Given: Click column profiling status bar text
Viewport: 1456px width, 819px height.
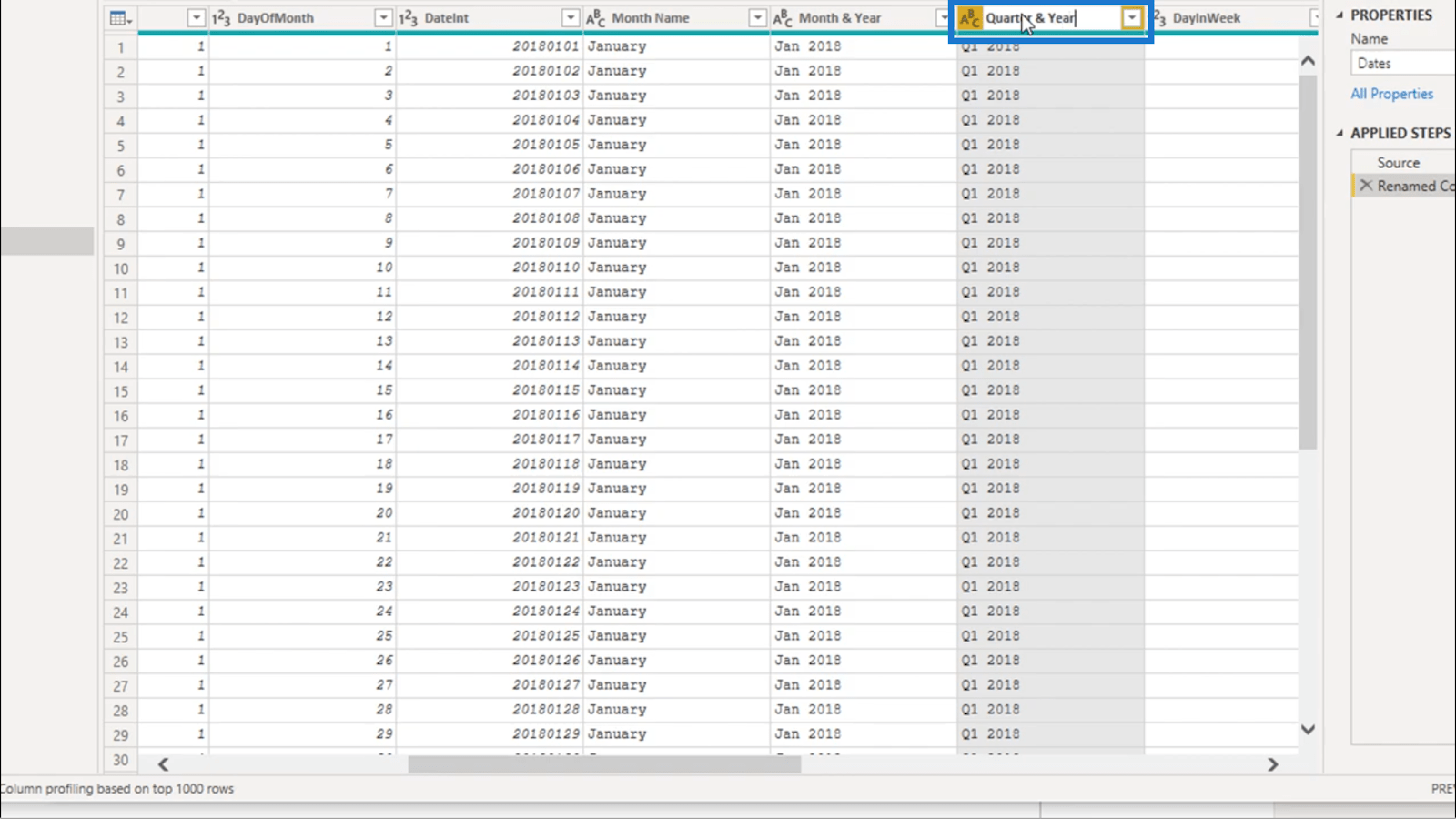Looking at the screenshot, I should click(116, 789).
